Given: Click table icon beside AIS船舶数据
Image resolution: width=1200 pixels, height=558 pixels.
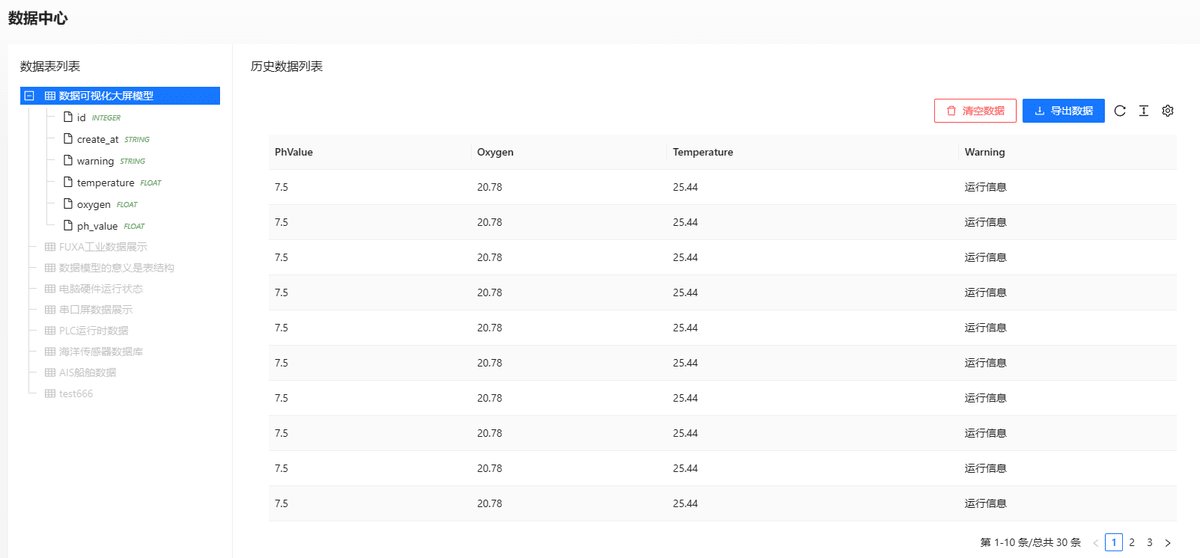Looking at the screenshot, I should pos(50,372).
